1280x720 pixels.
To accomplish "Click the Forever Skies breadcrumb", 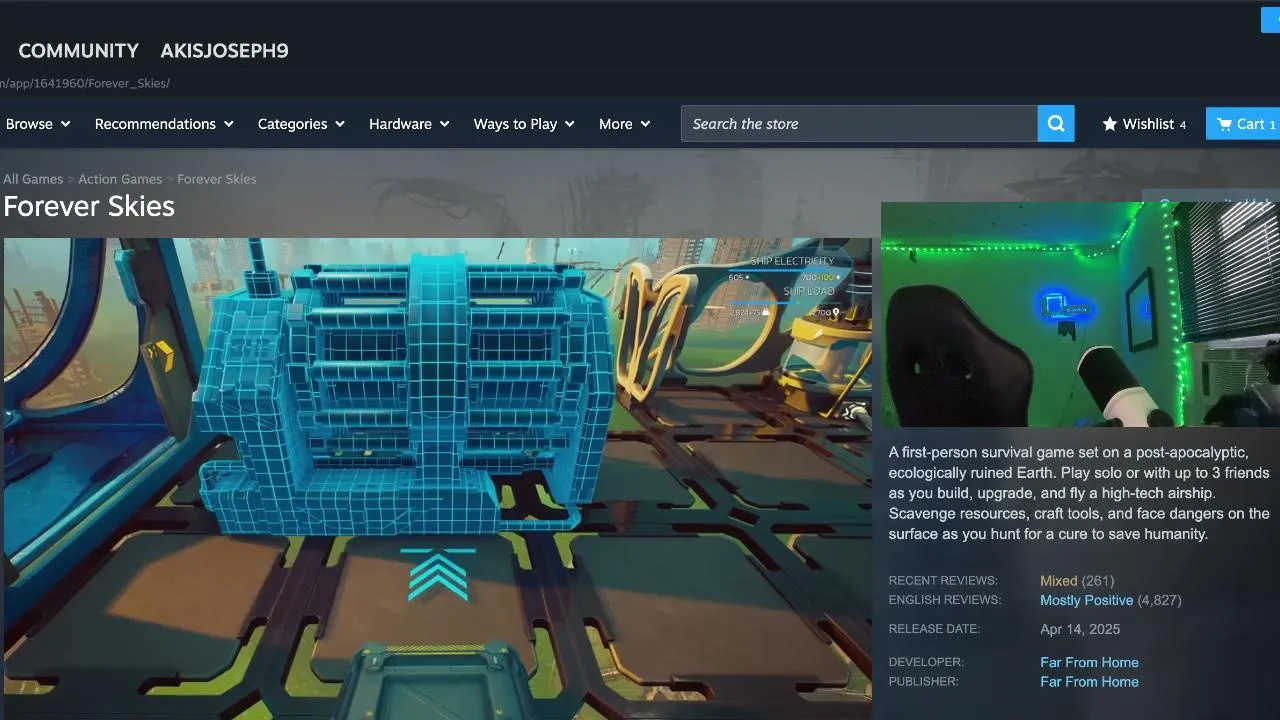I will point(217,179).
